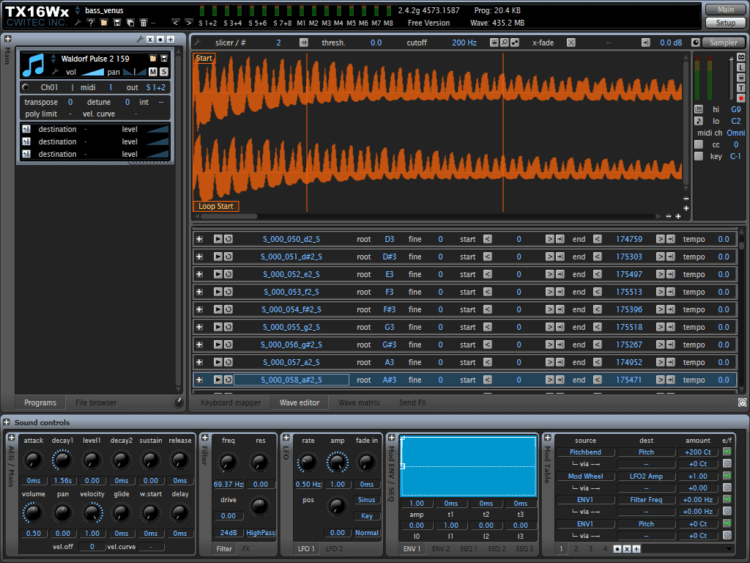Nudge start right for S_000_051_d#2_S
The width and height of the screenshot is (750, 563).
pos(550,257)
